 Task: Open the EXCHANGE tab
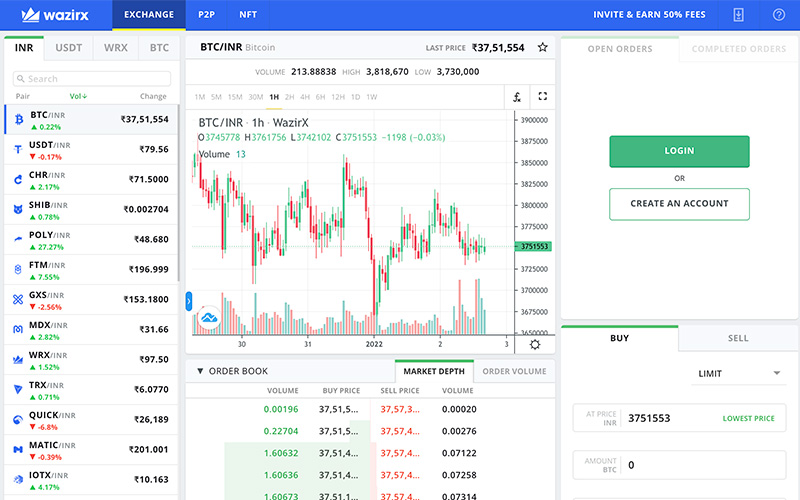[149, 15]
